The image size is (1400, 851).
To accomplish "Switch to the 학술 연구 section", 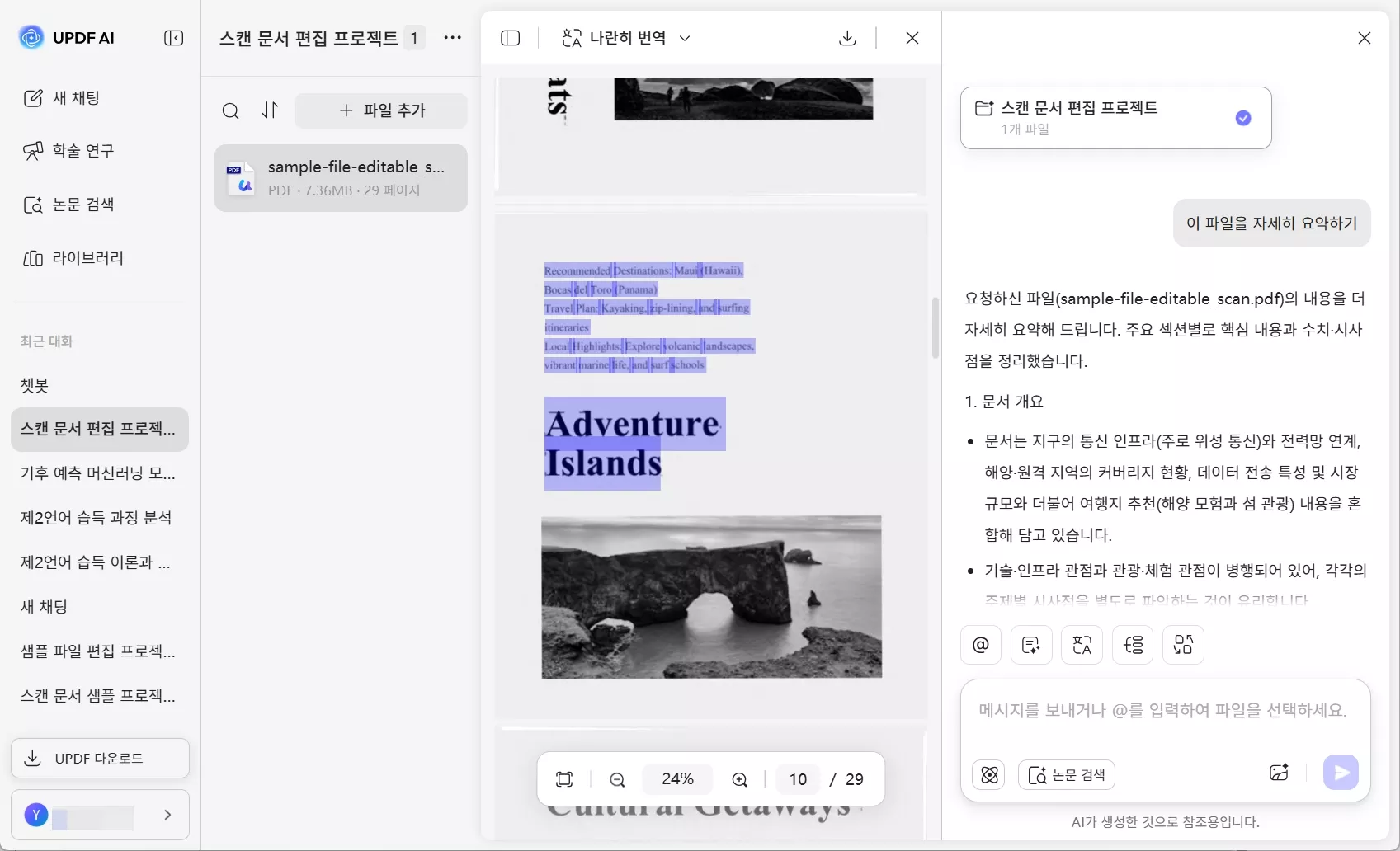I will coord(86,150).
